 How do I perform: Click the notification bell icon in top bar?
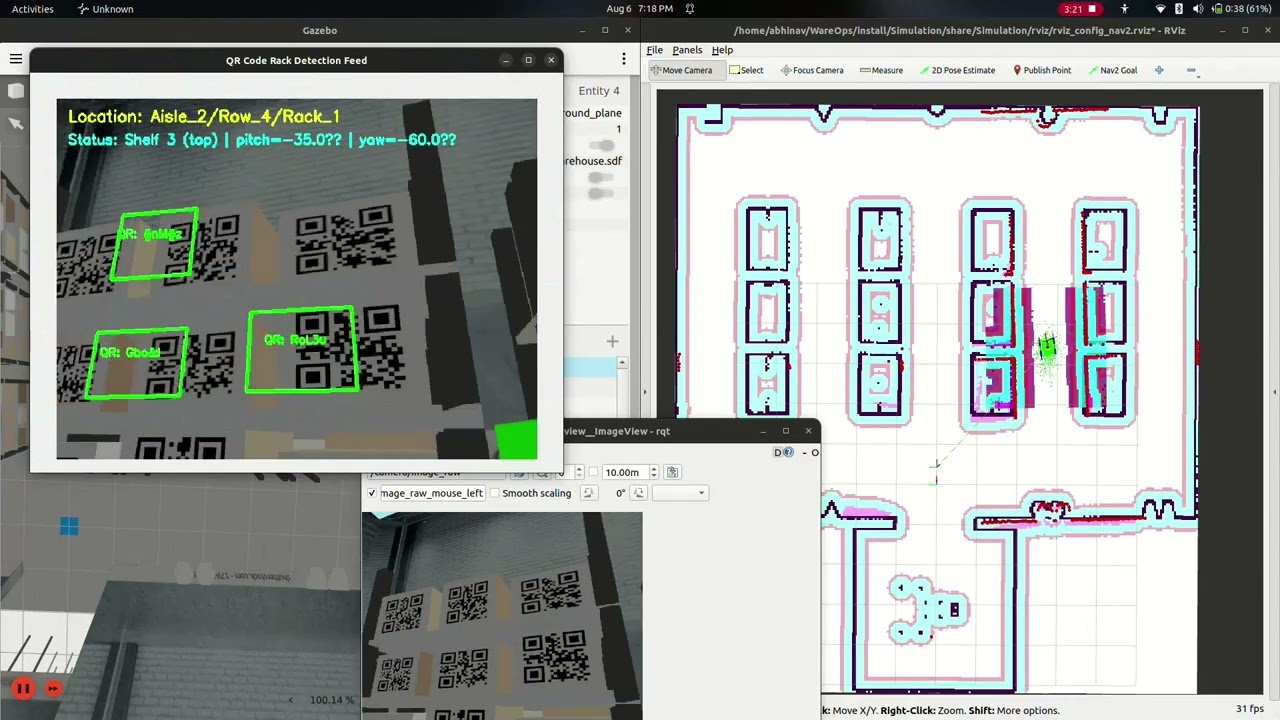[x=690, y=9]
